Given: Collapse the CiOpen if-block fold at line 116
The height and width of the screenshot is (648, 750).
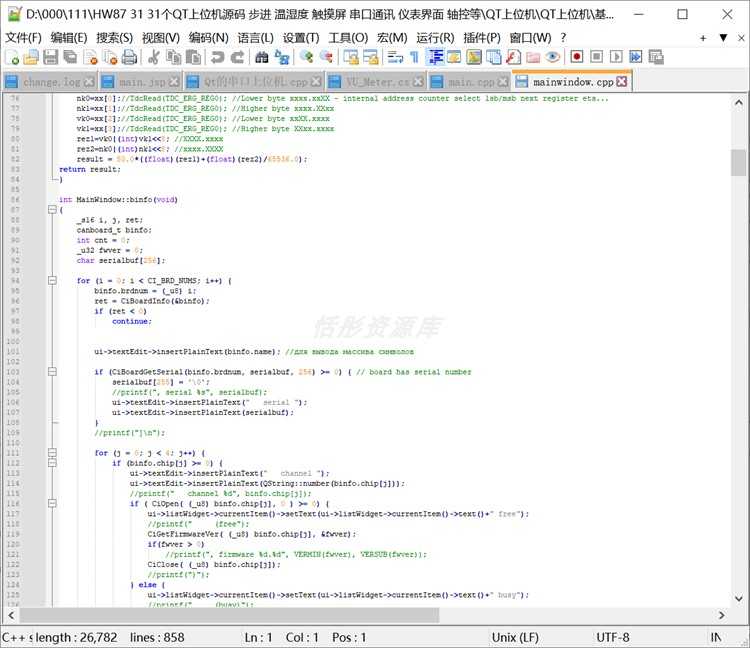Looking at the screenshot, I should coord(52,503).
